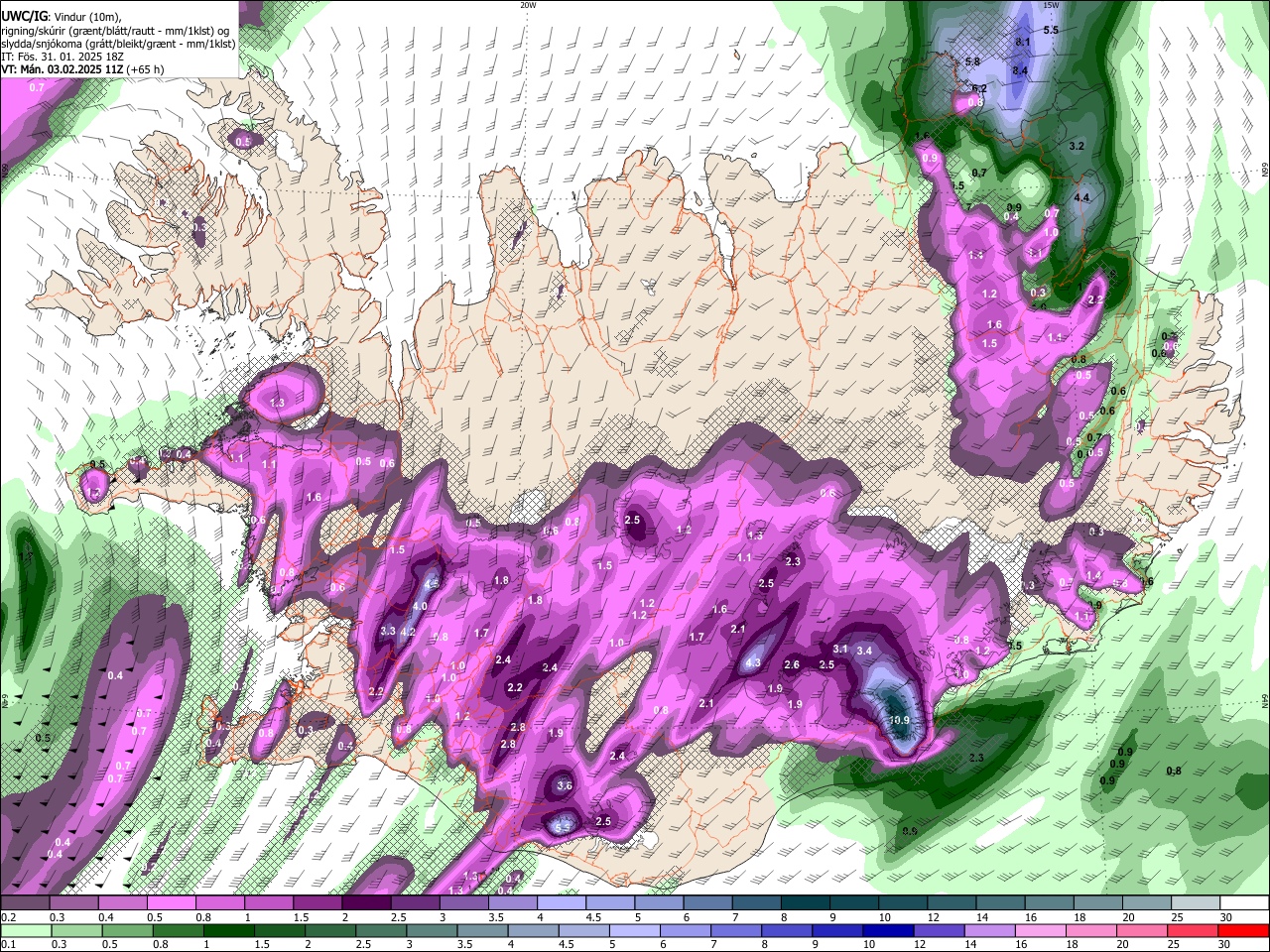
Task: Click the valid time 'VT: Mán. 03.02.2025 11Z (+65 h)'
Action: click(x=82, y=69)
